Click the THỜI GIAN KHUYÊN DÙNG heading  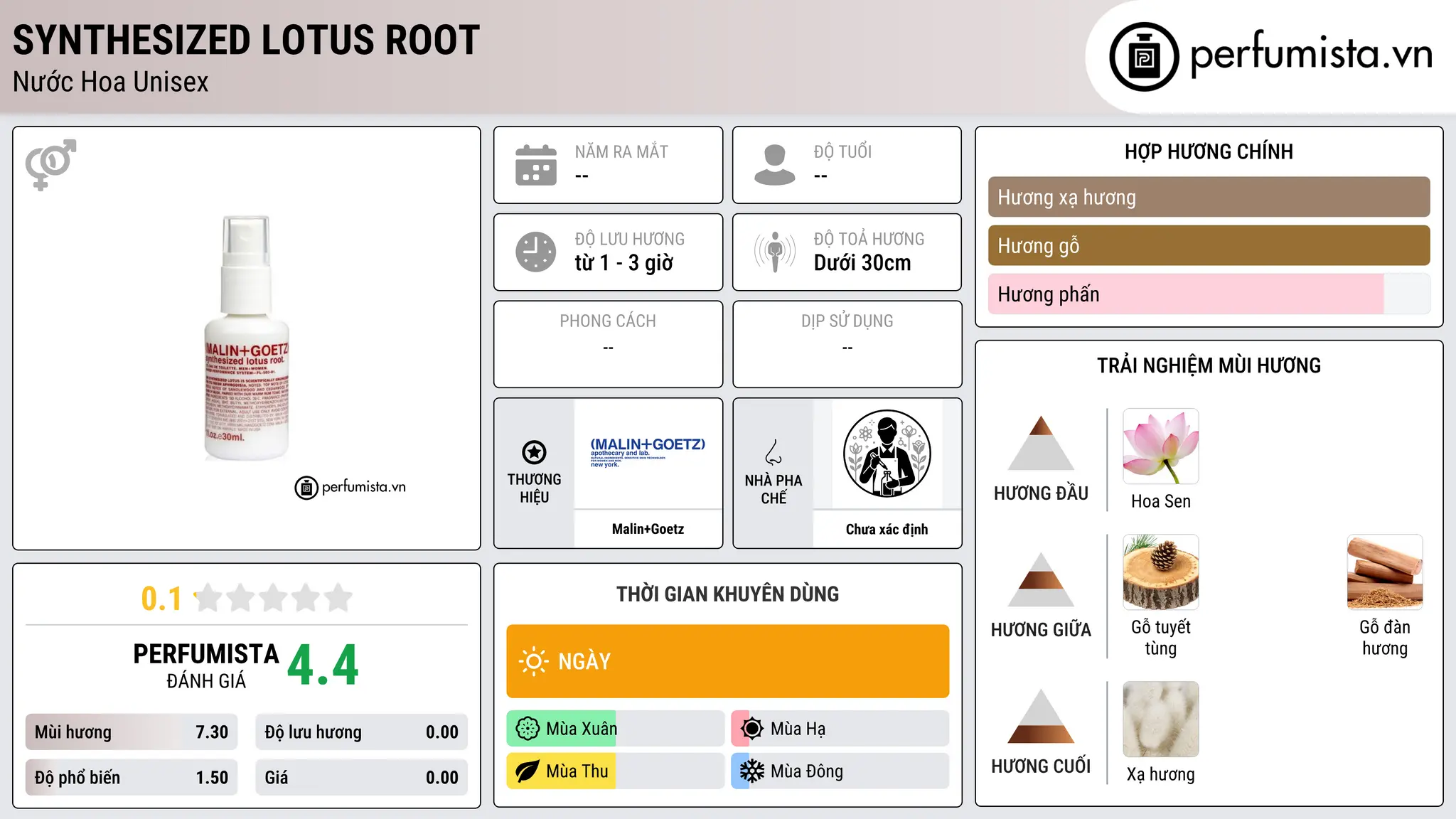[x=727, y=594]
